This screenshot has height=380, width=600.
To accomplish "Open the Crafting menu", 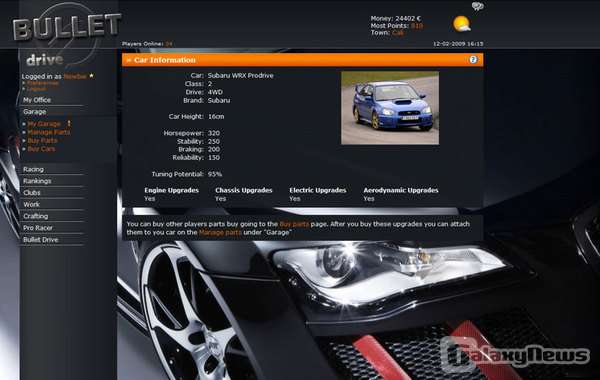I will 36,216.
